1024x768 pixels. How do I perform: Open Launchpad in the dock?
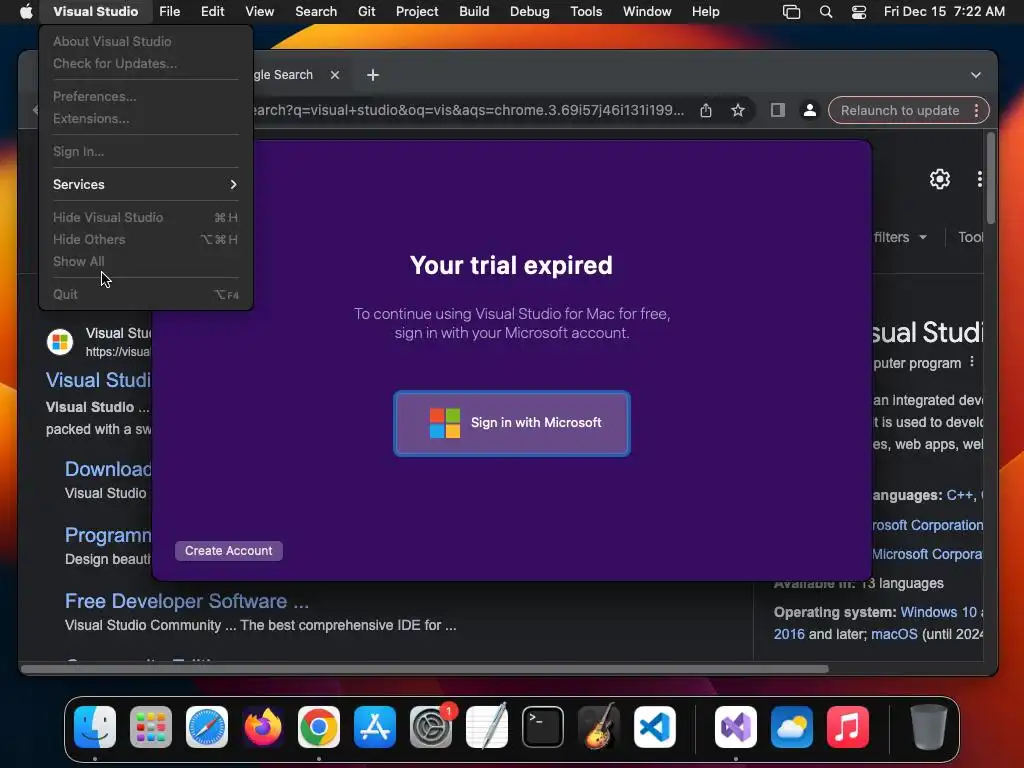tap(151, 726)
